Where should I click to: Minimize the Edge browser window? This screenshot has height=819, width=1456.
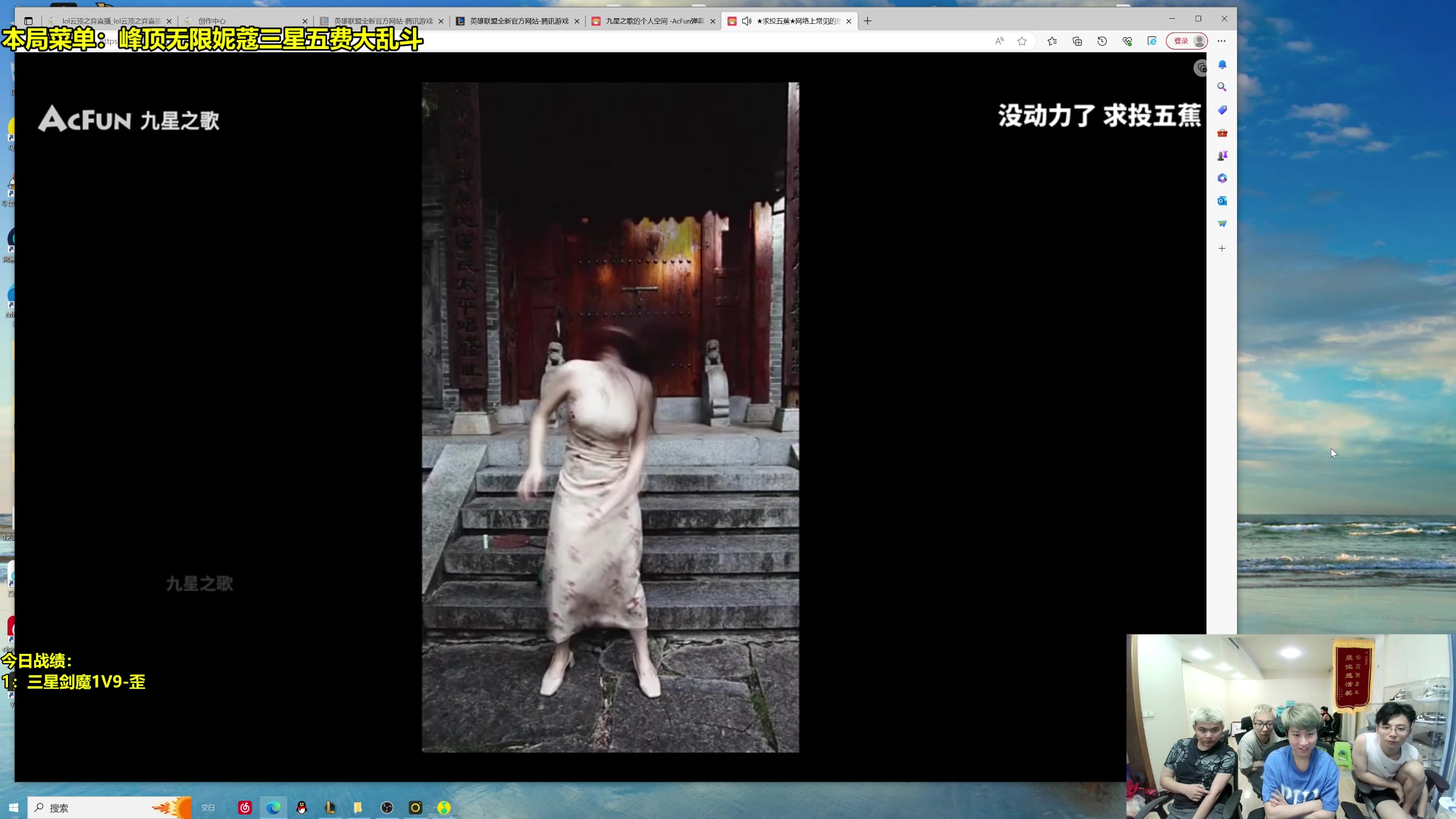click(1172, 19)
